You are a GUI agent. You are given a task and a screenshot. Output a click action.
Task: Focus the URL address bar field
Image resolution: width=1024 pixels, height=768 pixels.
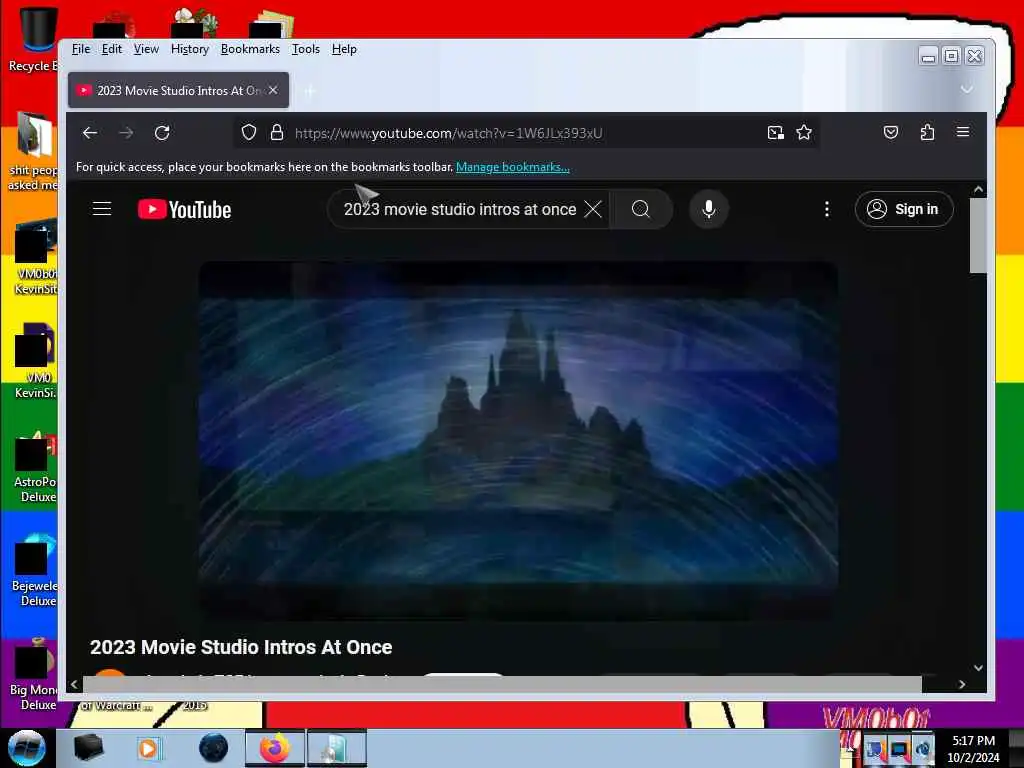pyautogui.click(x=526, y=133)
